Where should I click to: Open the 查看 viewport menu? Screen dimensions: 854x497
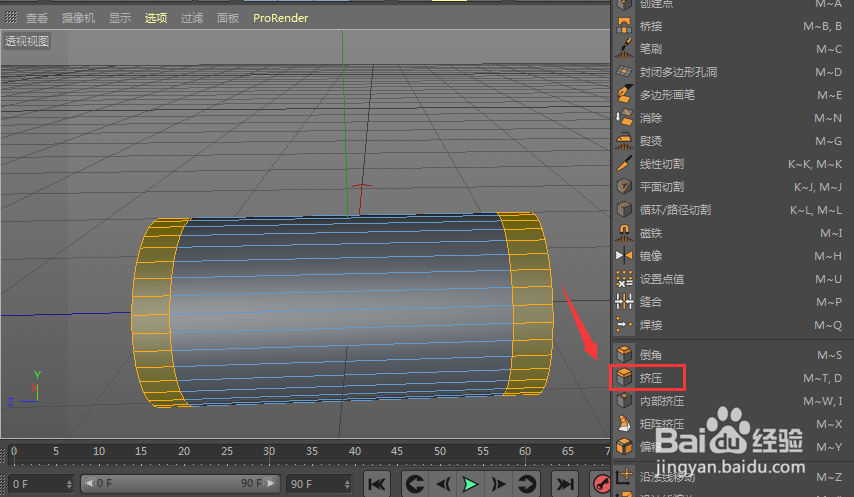click(x=37, y=18)
